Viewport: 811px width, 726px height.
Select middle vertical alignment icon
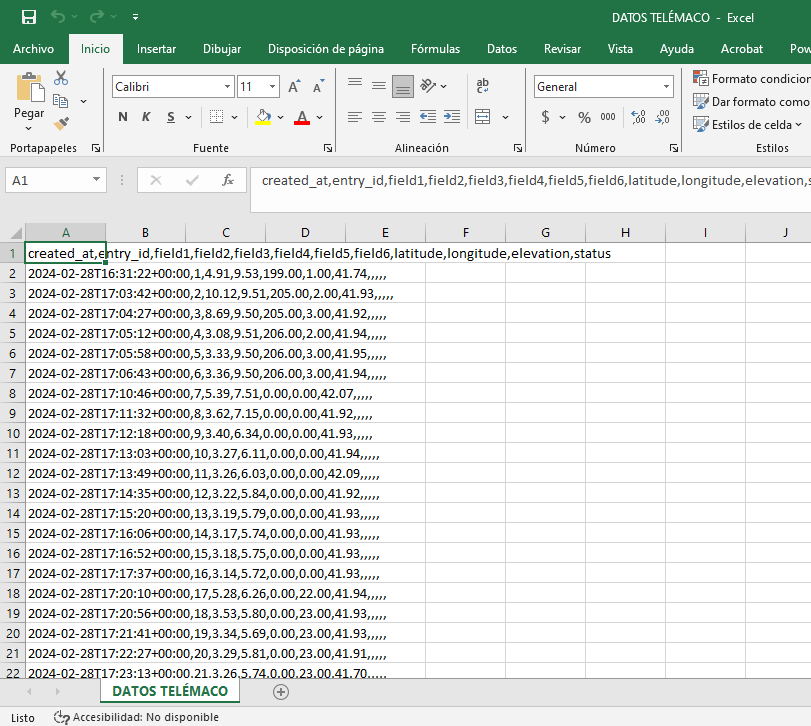tap(379, 85)
